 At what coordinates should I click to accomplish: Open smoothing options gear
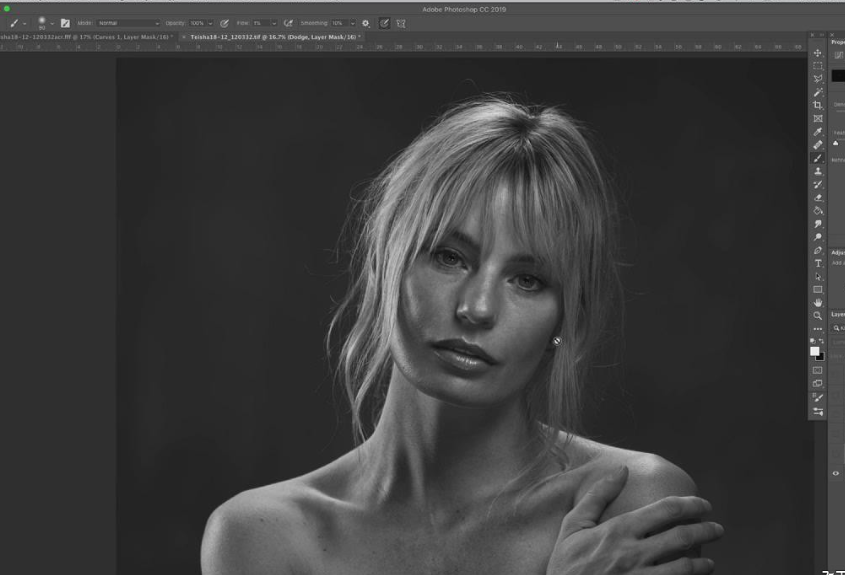pos(365,22)
